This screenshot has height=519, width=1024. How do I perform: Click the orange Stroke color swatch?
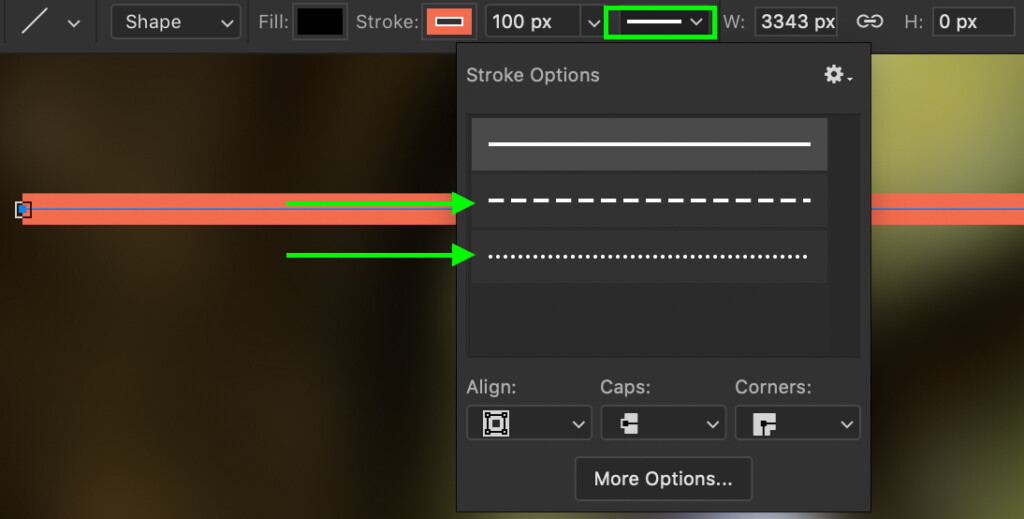(449, 22)
